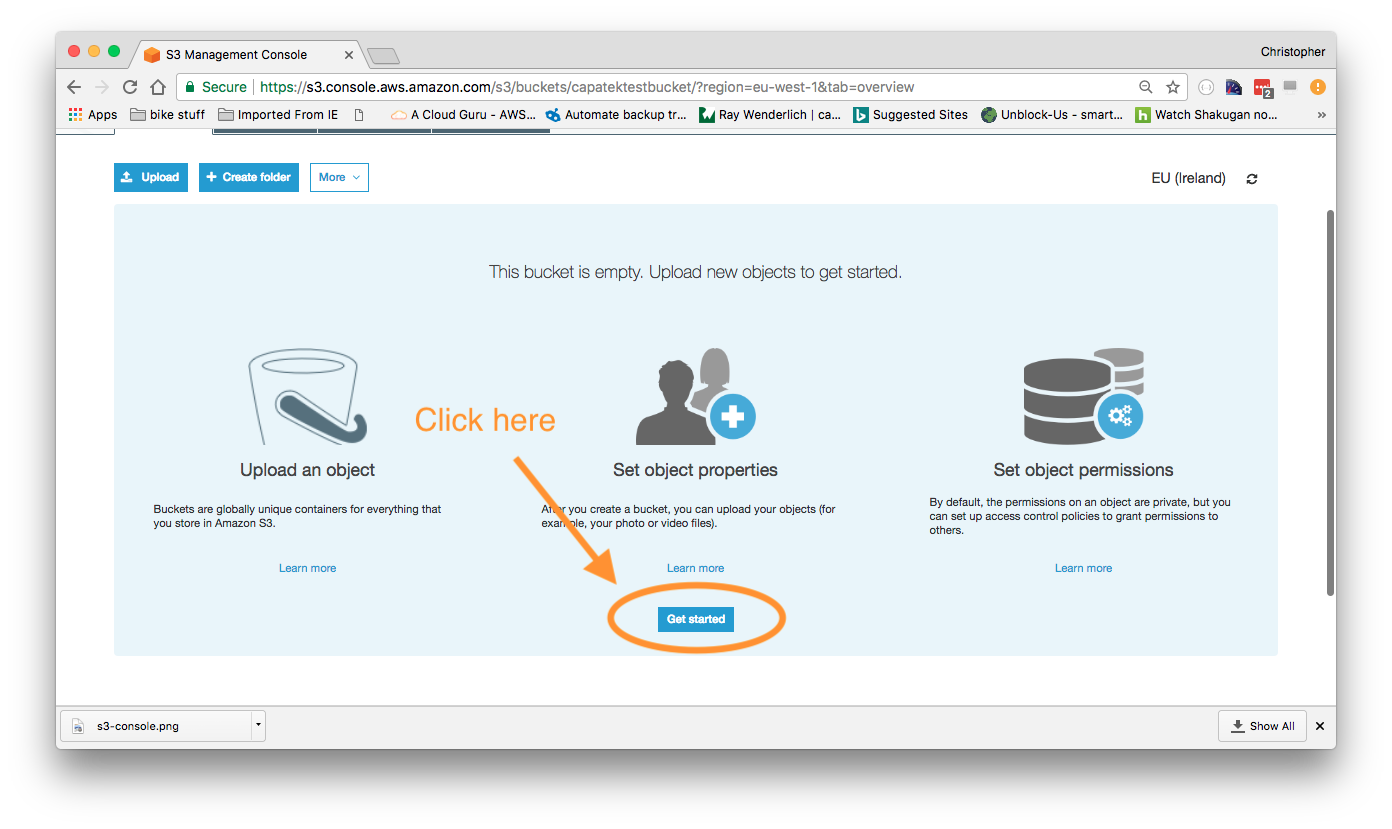The image size is (1392, 829).
Task: Click the Set object permissions database icon
Action: coord(1083,397)
